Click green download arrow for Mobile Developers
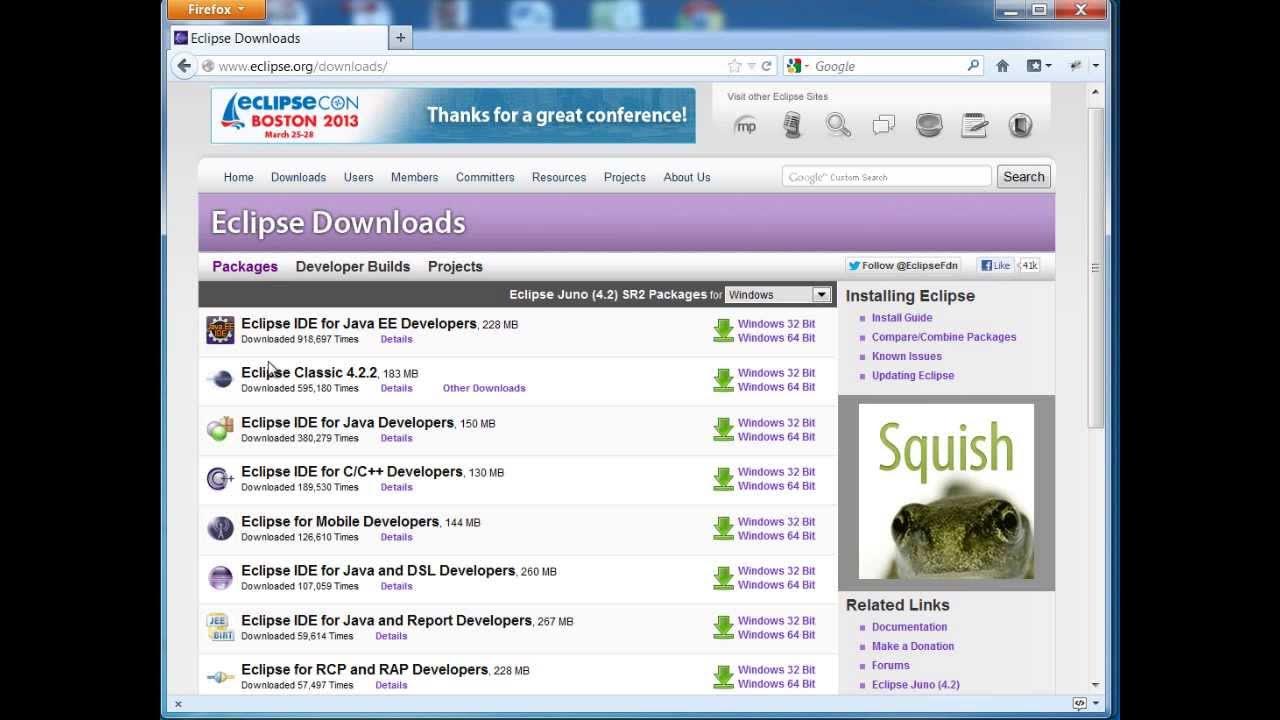This screenshot has width=1280, height=720. coord(723,528)
